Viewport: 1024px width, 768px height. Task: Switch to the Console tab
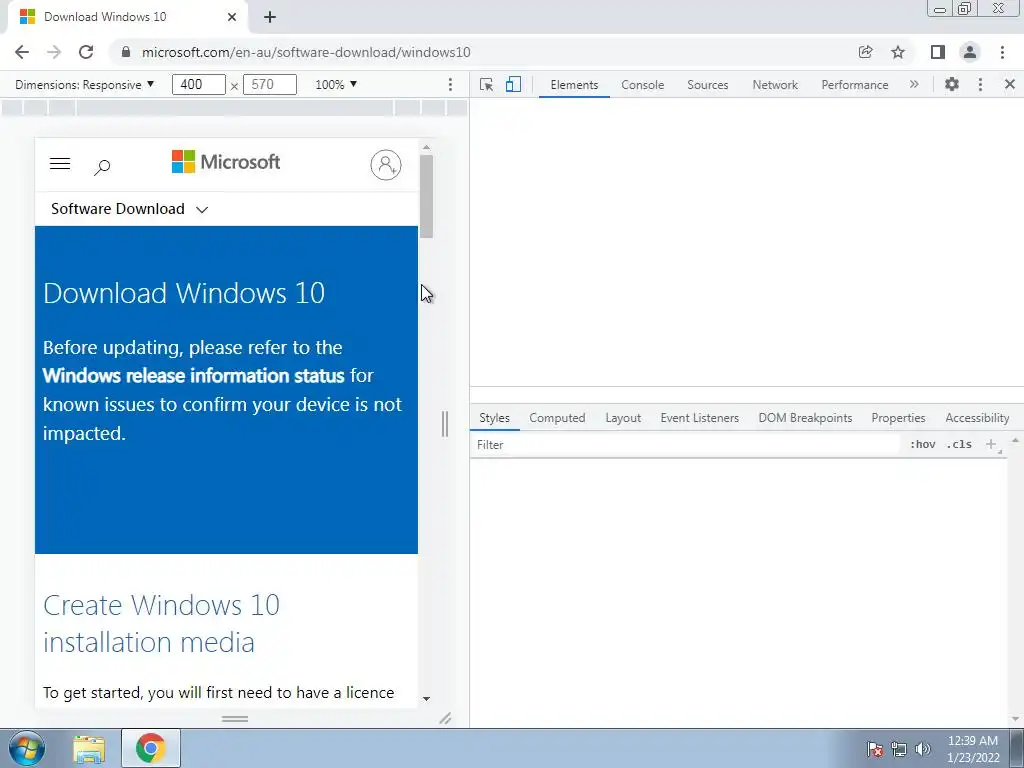click(x=643, y=85)
